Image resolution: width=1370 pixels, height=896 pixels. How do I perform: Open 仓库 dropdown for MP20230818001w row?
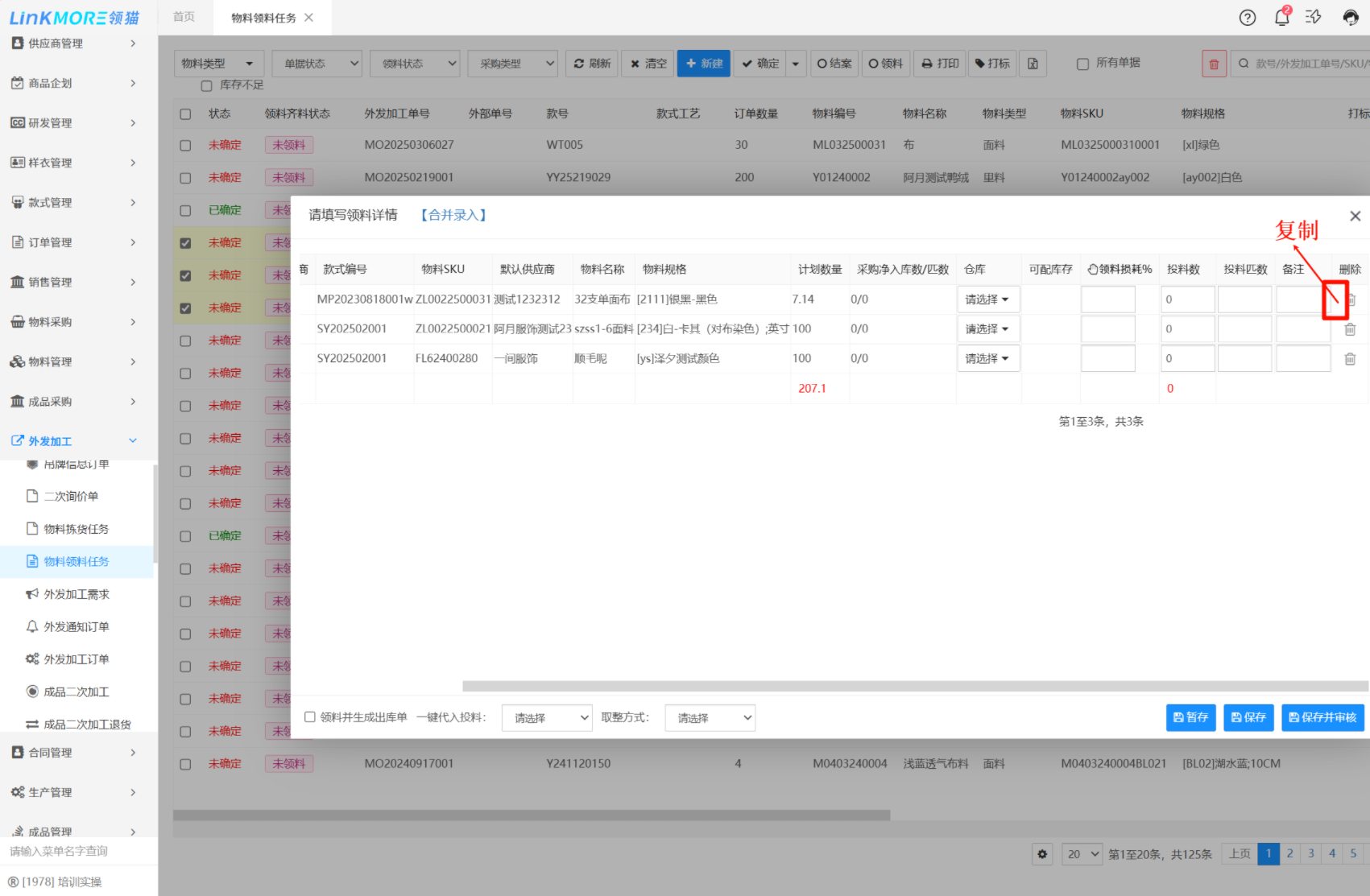click(x=987, y=299)
